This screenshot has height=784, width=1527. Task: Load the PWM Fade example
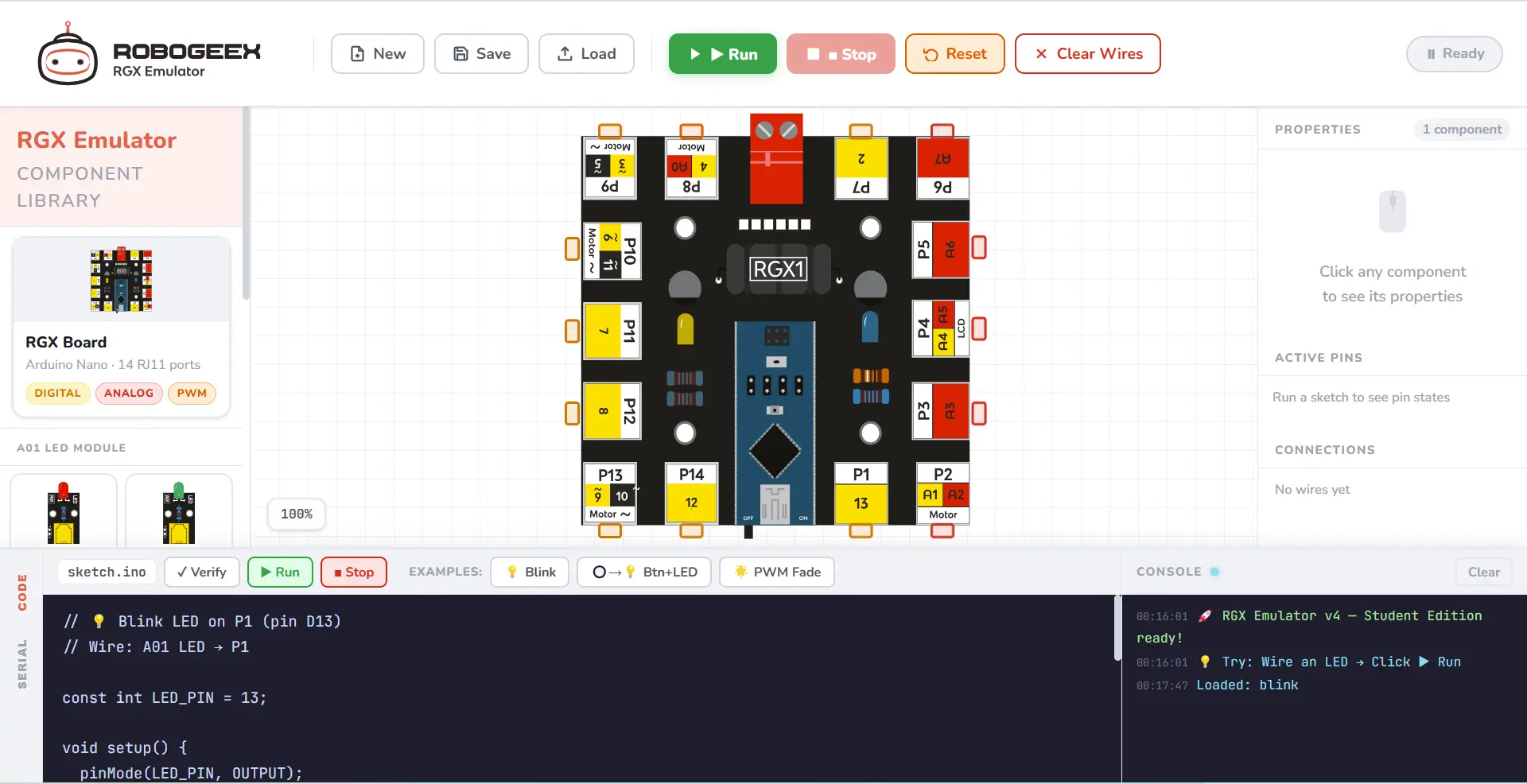[776, 572]
